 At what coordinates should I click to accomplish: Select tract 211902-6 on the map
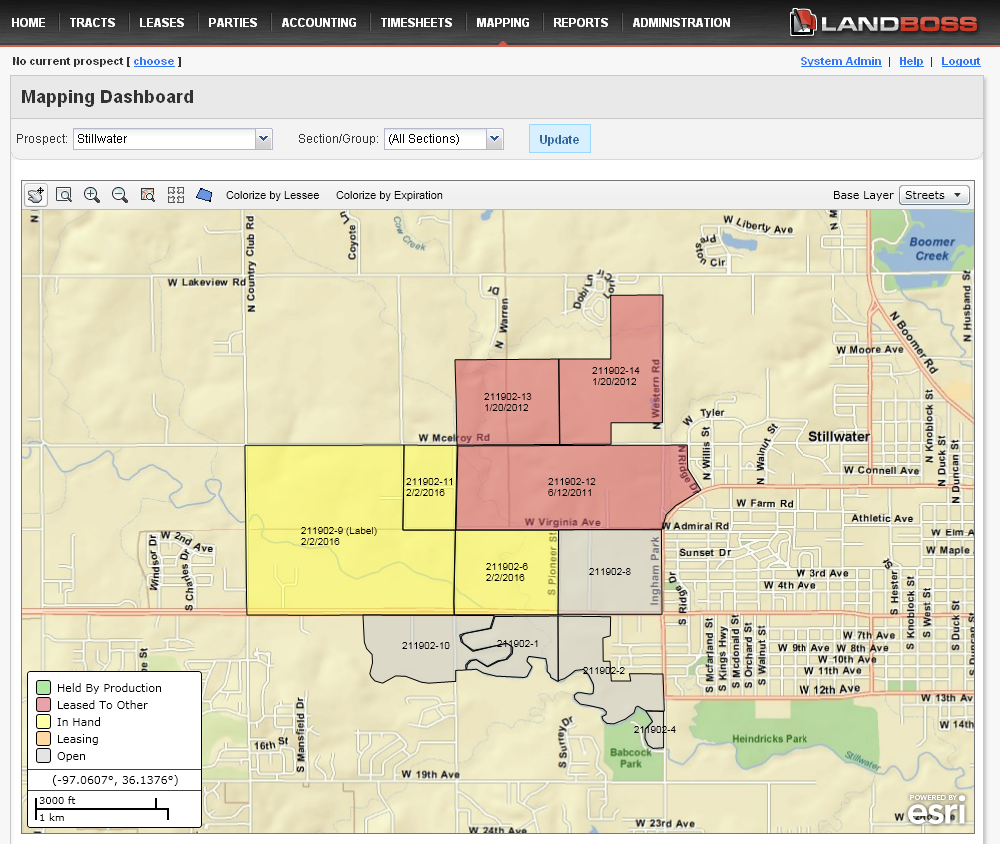(506, 572)
